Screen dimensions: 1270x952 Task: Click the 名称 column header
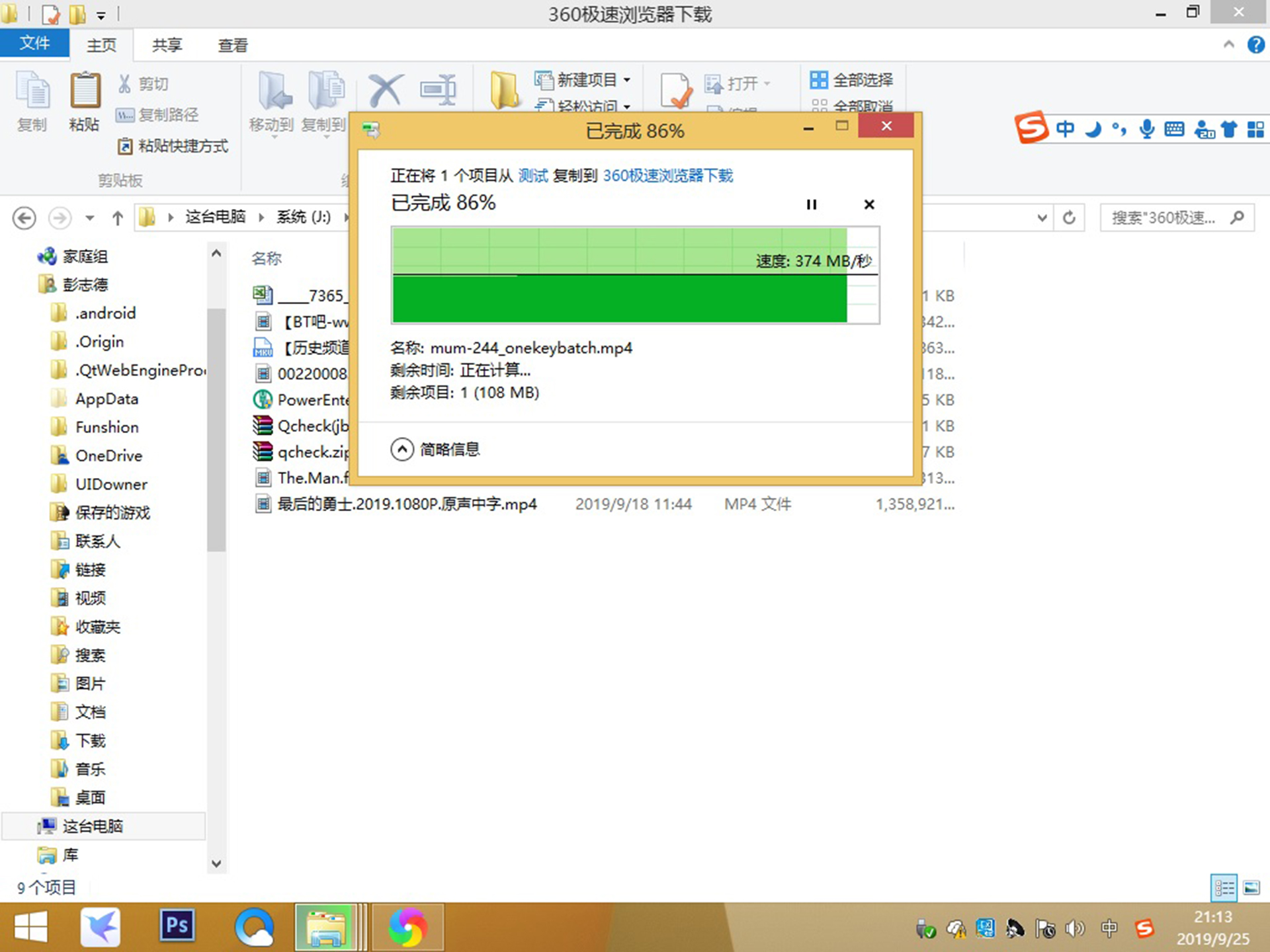pos(267,258)
